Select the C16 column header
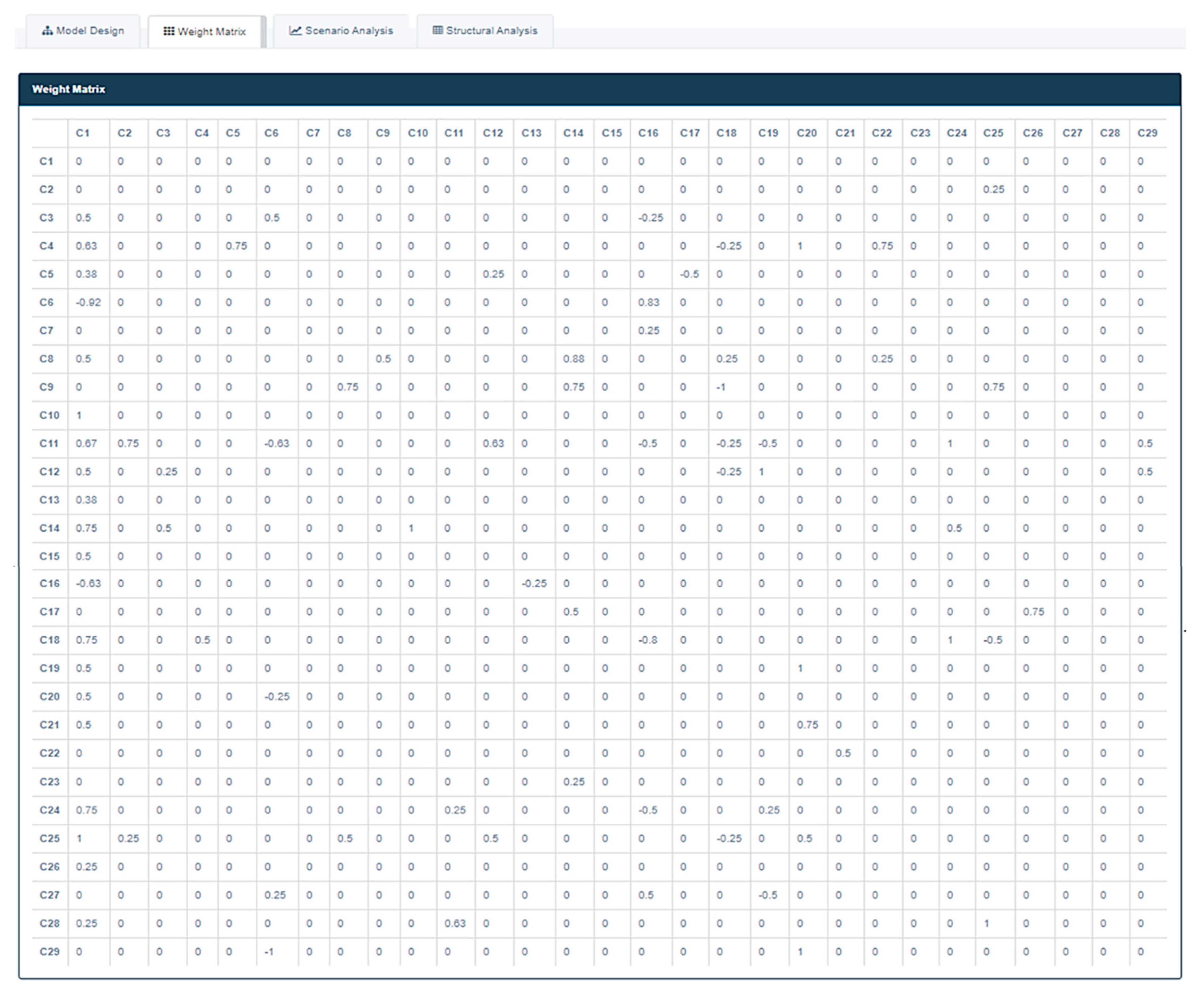Screen dimensions: 1204x991 [x=648, y=133]
